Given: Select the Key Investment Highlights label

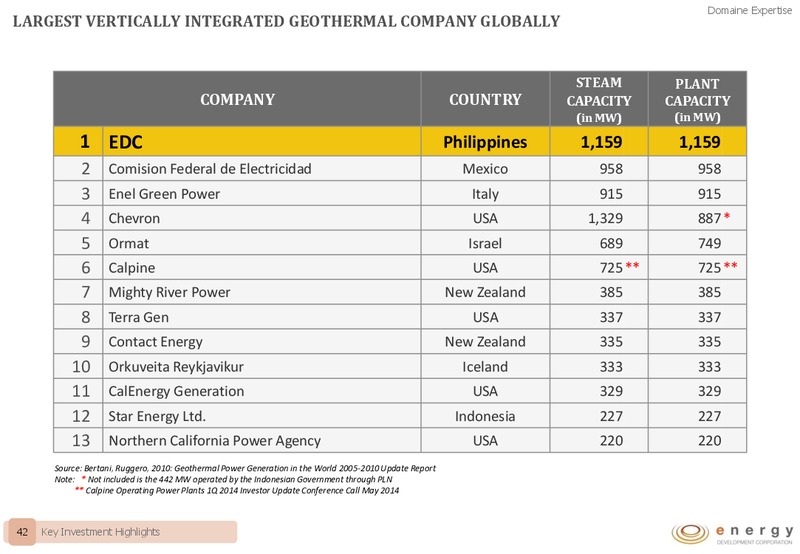Looking at the screenshot, I should (x=100, y=532).
